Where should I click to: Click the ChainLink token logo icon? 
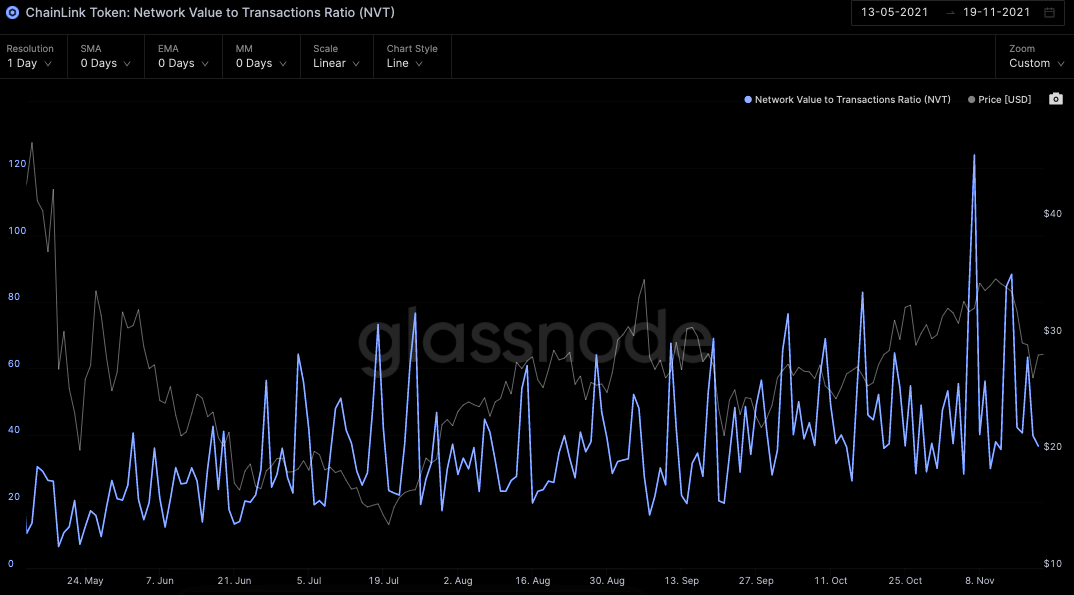pos(12,13)
